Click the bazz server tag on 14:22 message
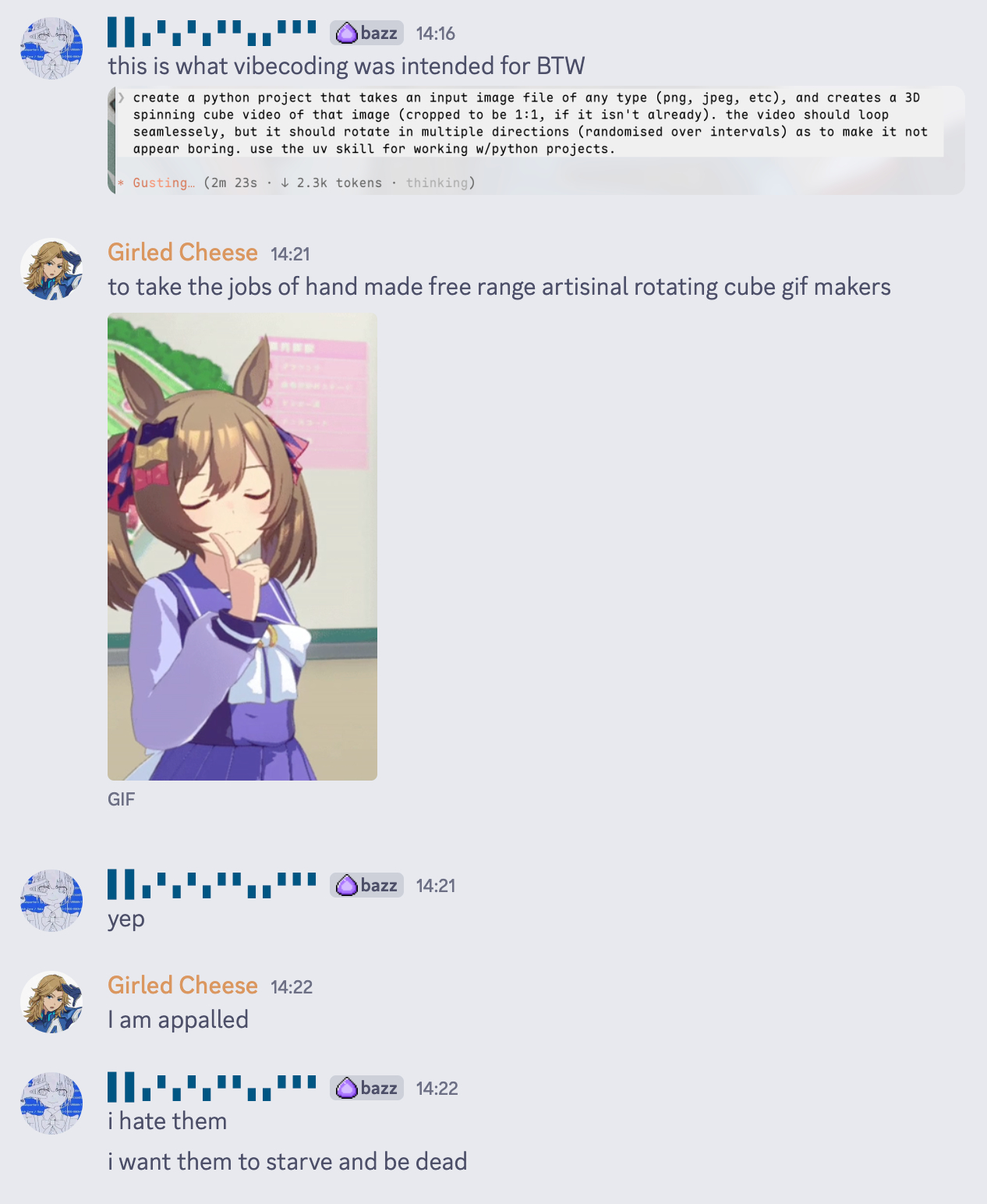Screen dimensions: 987x1204 pos(366,1088)
